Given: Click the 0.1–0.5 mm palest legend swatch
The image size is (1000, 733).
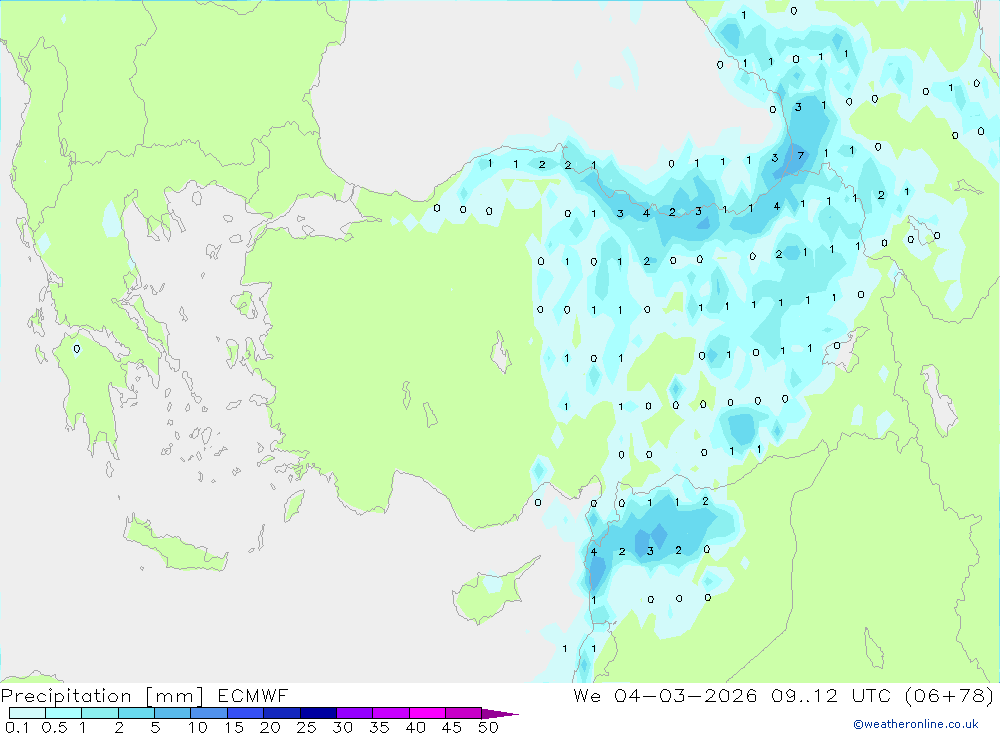Looking at the screenshot, I should point(27,713).
